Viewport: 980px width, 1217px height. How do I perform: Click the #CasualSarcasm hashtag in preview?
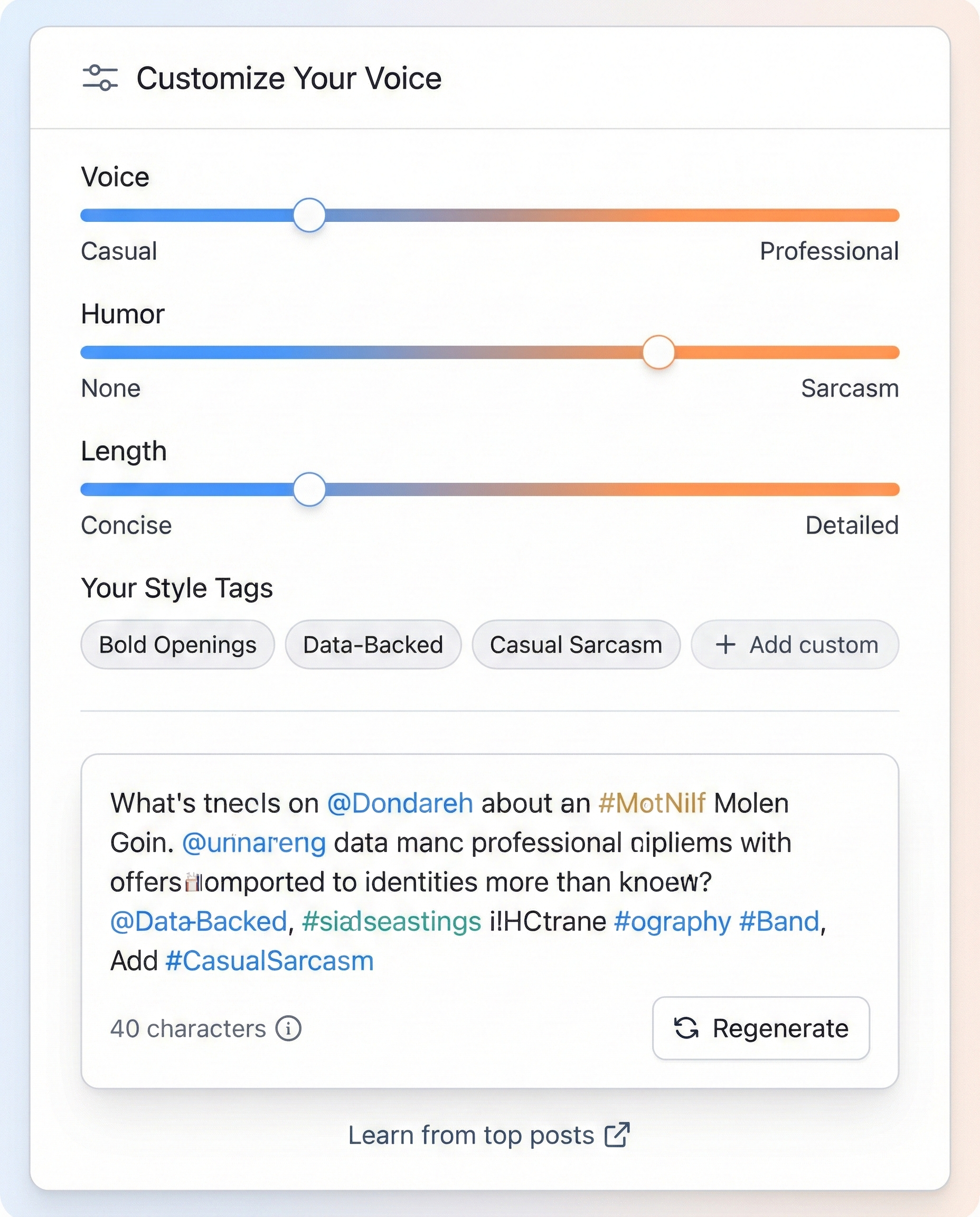(x=269, y=961)
